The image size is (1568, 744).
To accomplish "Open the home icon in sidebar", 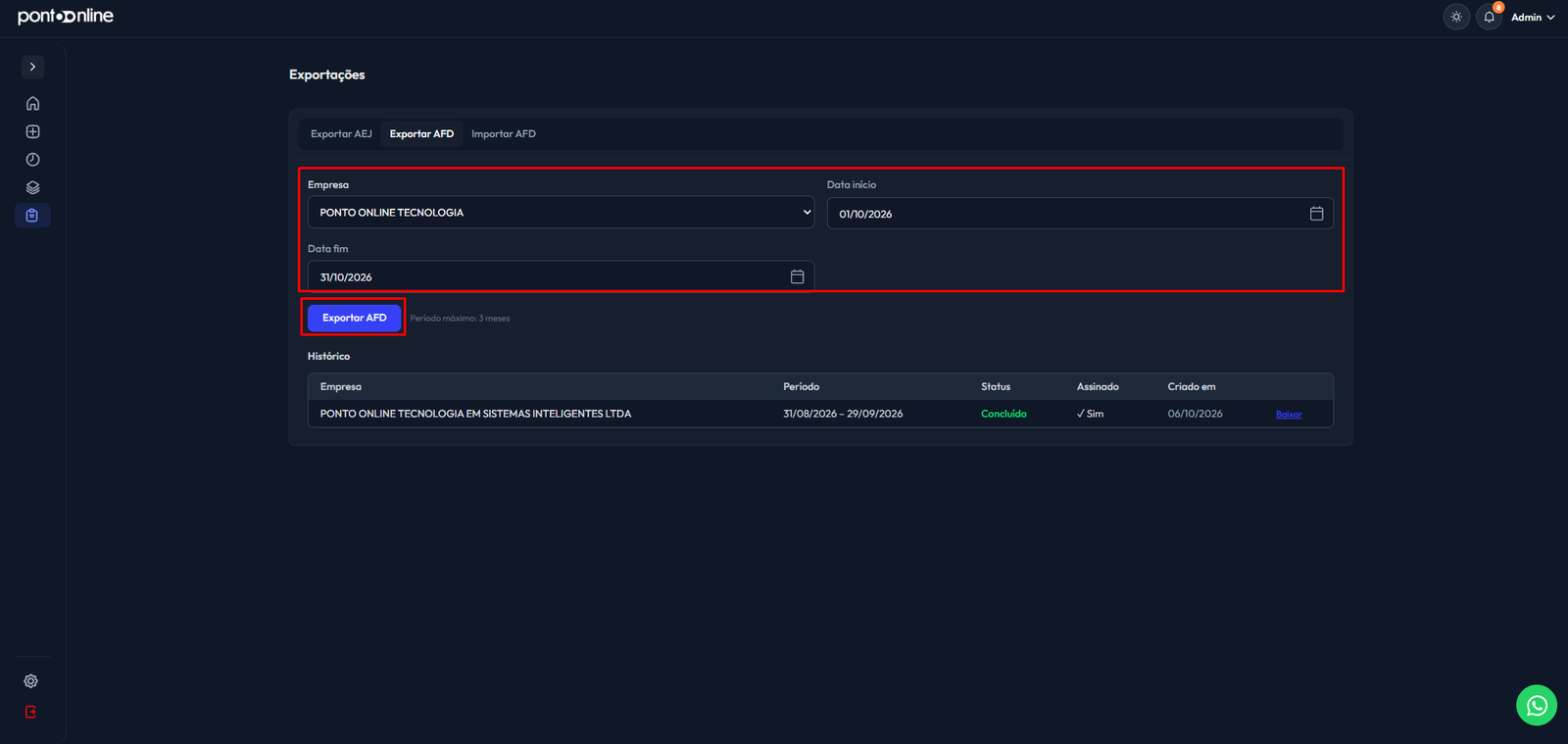I will (32, 104).
